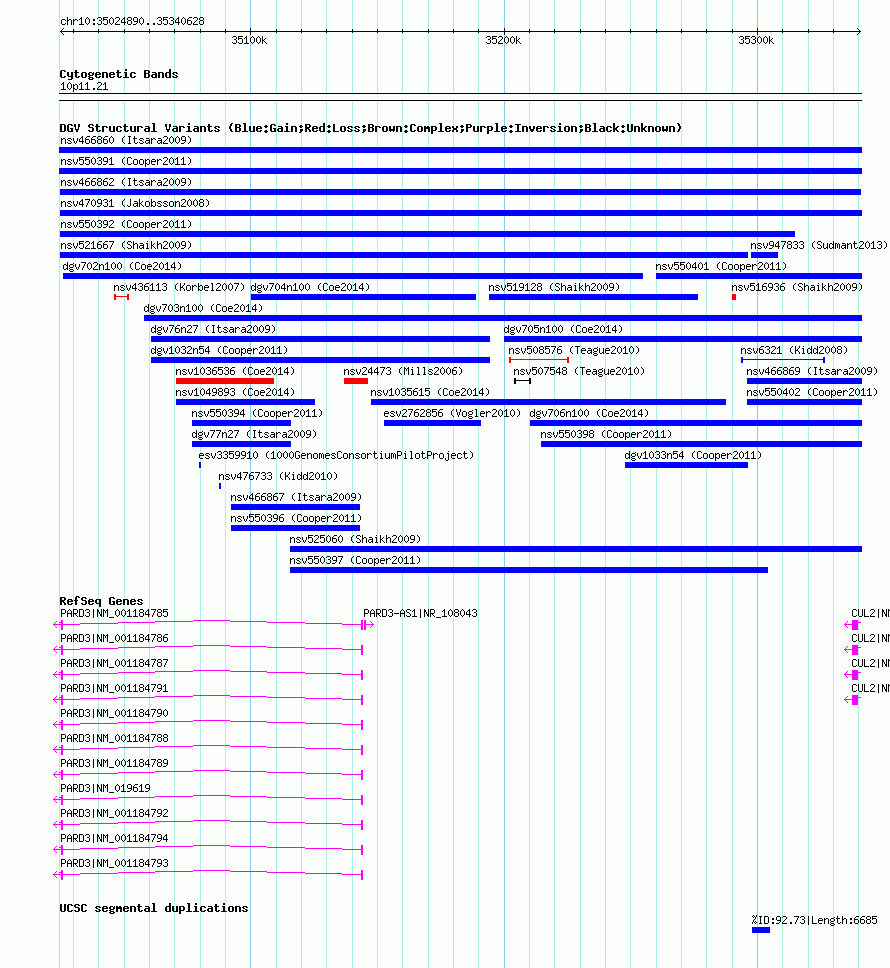Viewport: 890px width, 968px height.
Task: Click the UCSC segmental duplications track heading
Action: pyautogui.click(x=154, y=908)
